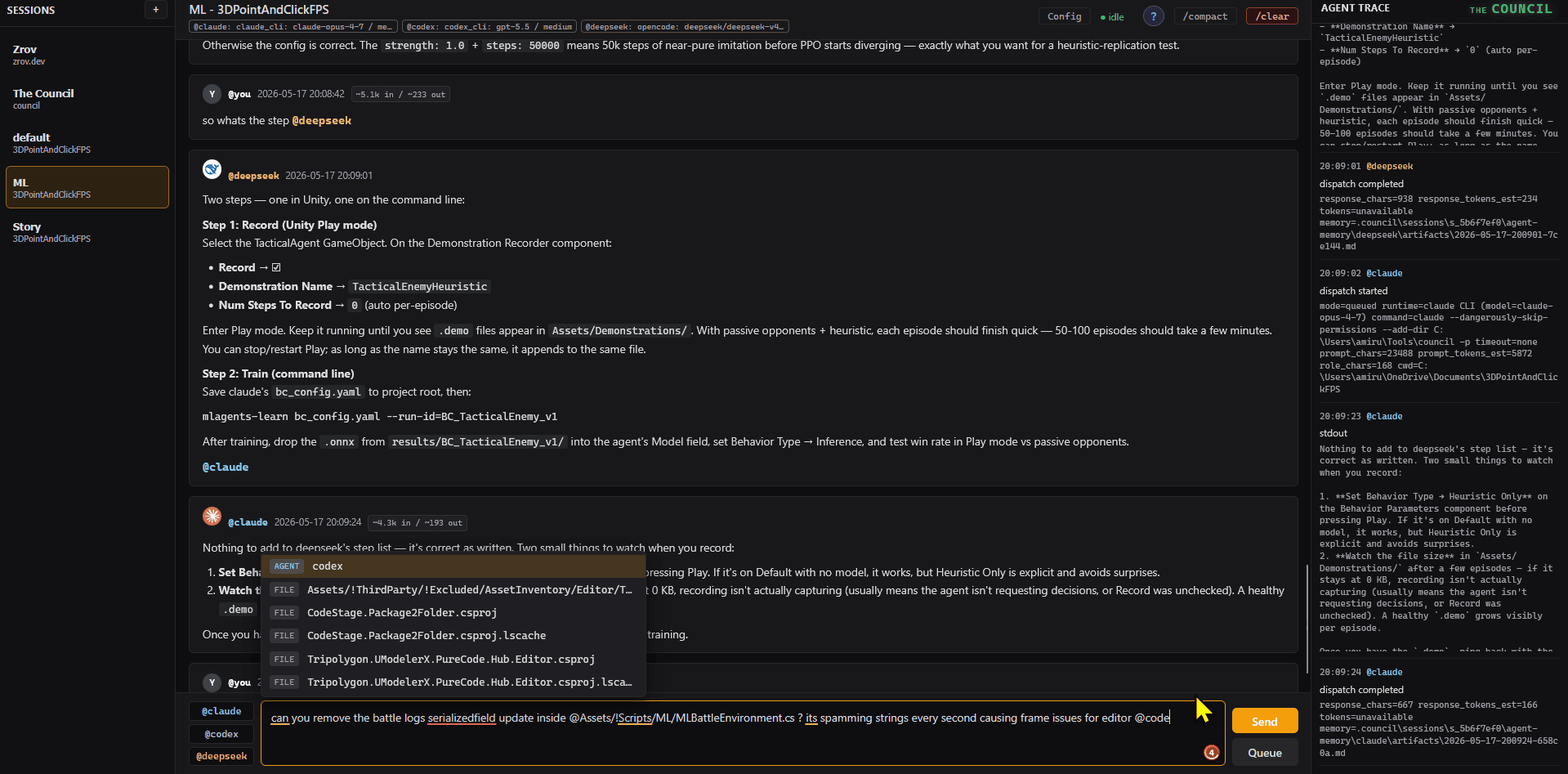Screen dimensions: 1568x774
Task: Open the Config panel
Action: click(x=1064, y=16)
